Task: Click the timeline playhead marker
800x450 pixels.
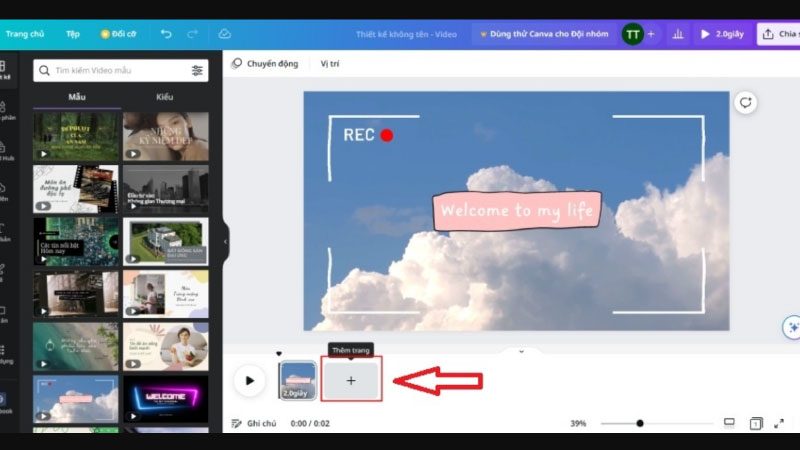Action: pyautogui.click(x=279, y=353)
